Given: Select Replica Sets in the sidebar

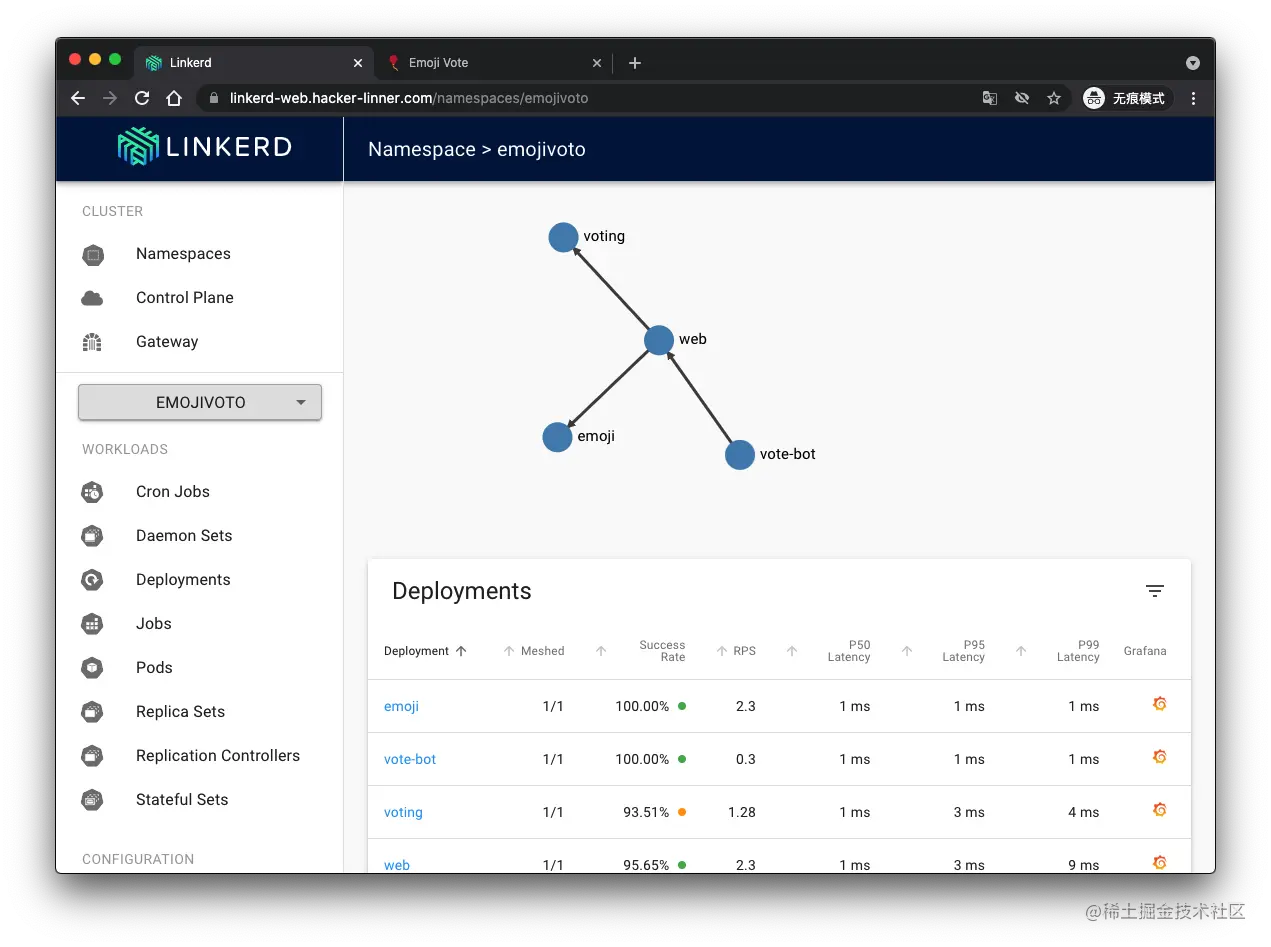Looking at the screenshot, I should 180,712.
